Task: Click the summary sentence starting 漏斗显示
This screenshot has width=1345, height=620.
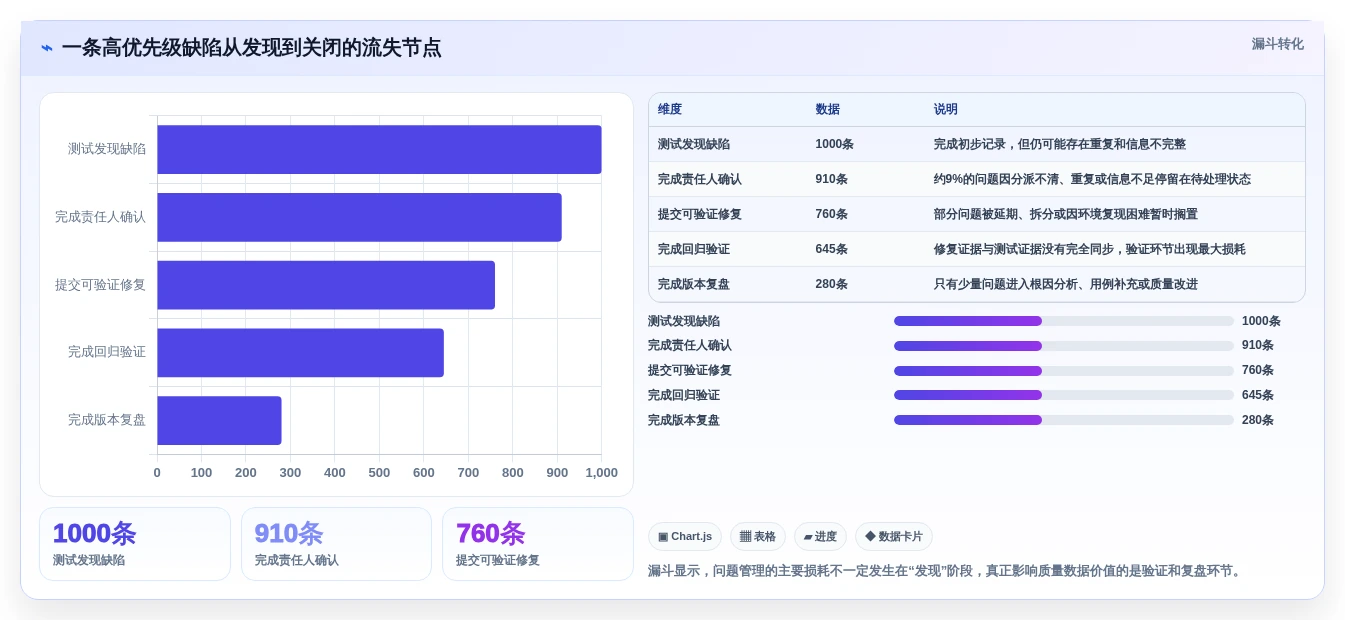Action: click(x=946, y=571)
